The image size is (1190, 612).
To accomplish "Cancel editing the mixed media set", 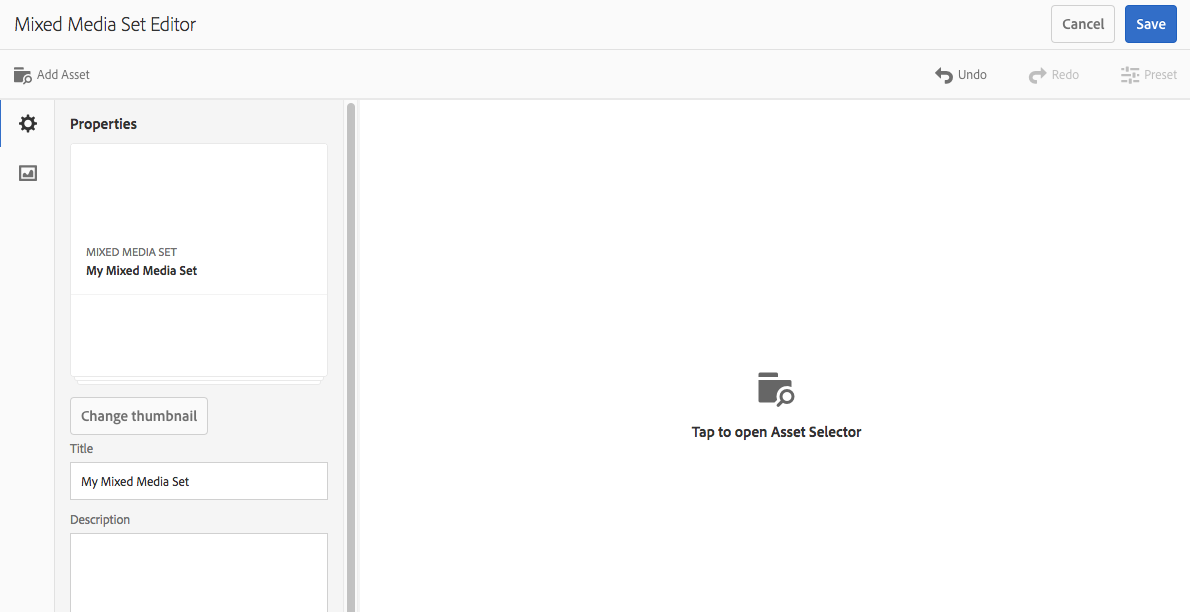I will pos(1083,24).
